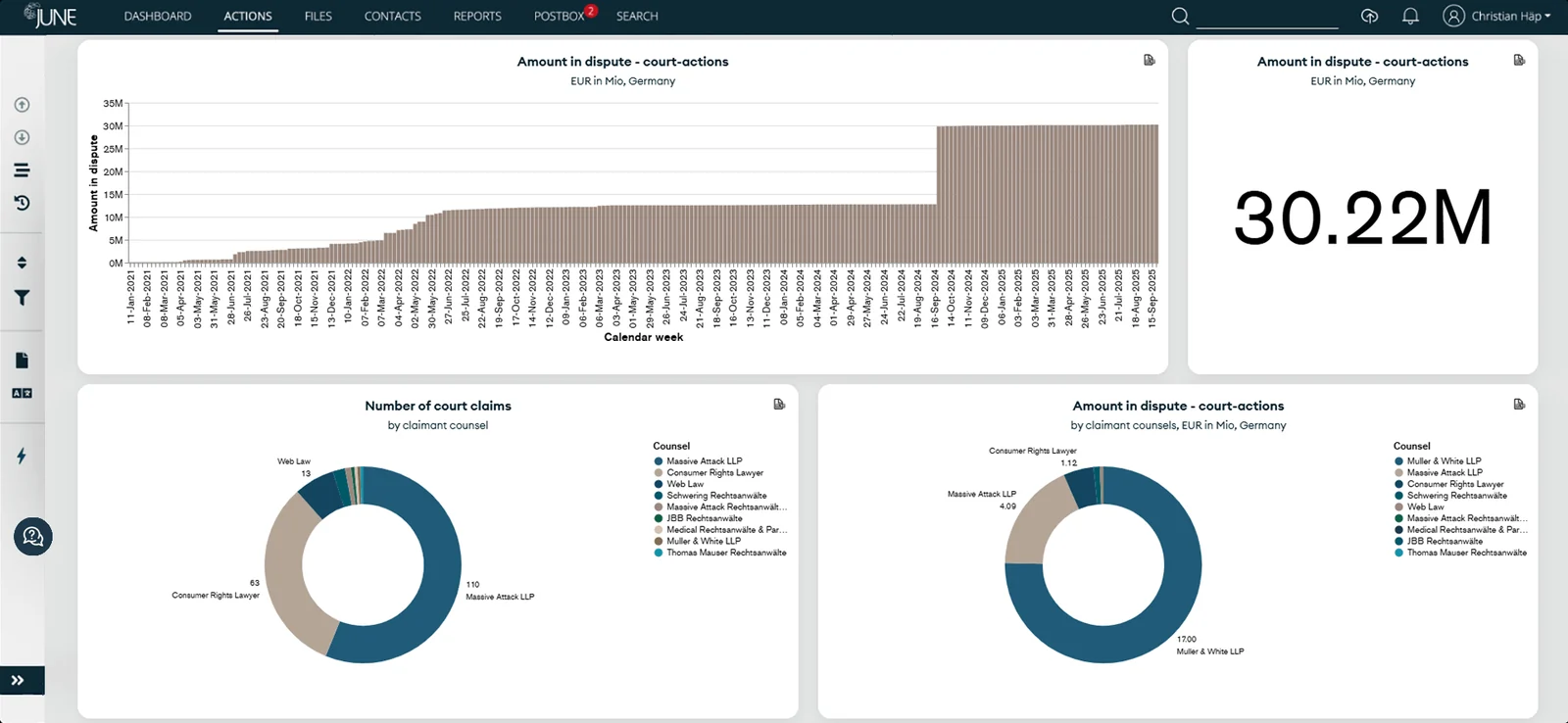Click the 30.22M total value
The height and width of the screenshot is (723, 1568).
pos(1362,217)
